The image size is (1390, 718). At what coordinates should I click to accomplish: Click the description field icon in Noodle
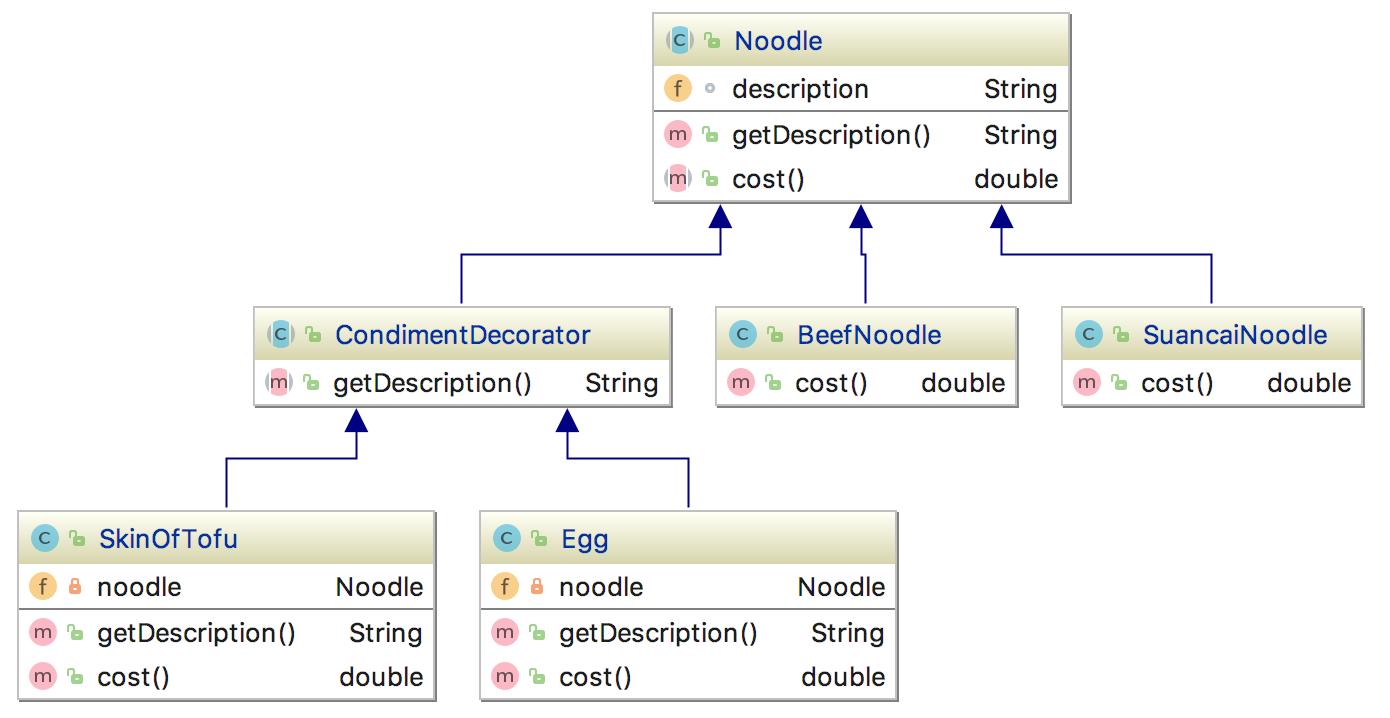click(678, 89)
